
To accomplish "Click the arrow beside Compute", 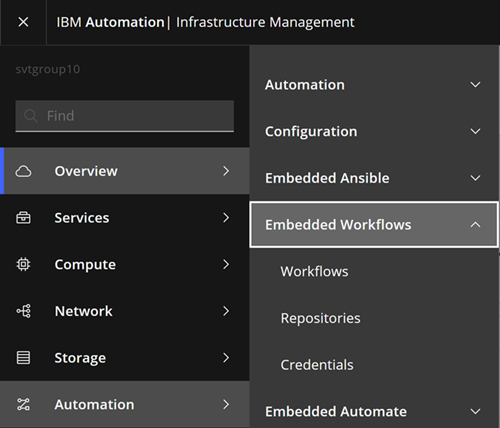I will point(226,264).
